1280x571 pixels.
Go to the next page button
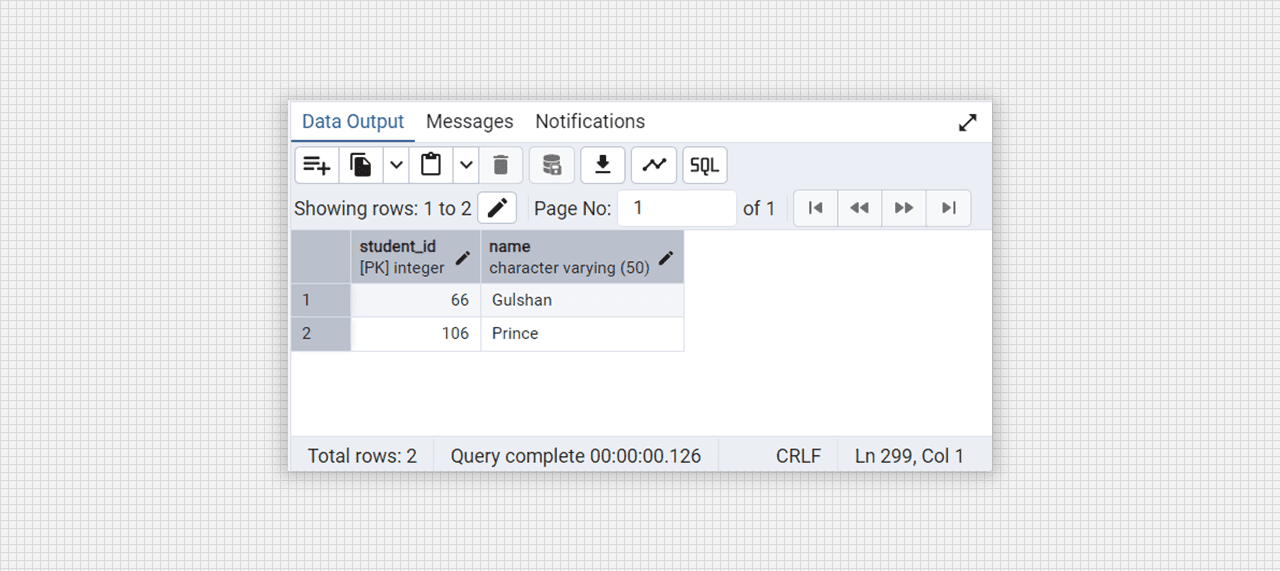[904, 208]
